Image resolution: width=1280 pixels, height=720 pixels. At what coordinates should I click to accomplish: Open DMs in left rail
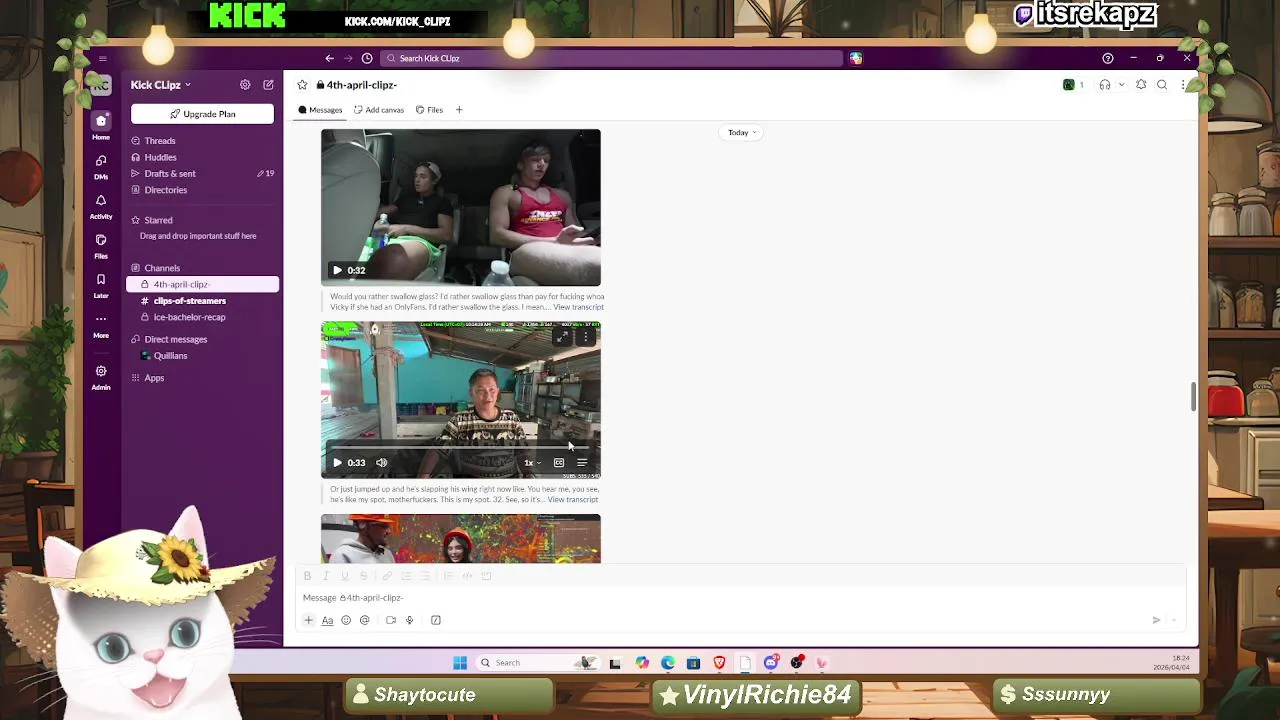coord(101,166)
